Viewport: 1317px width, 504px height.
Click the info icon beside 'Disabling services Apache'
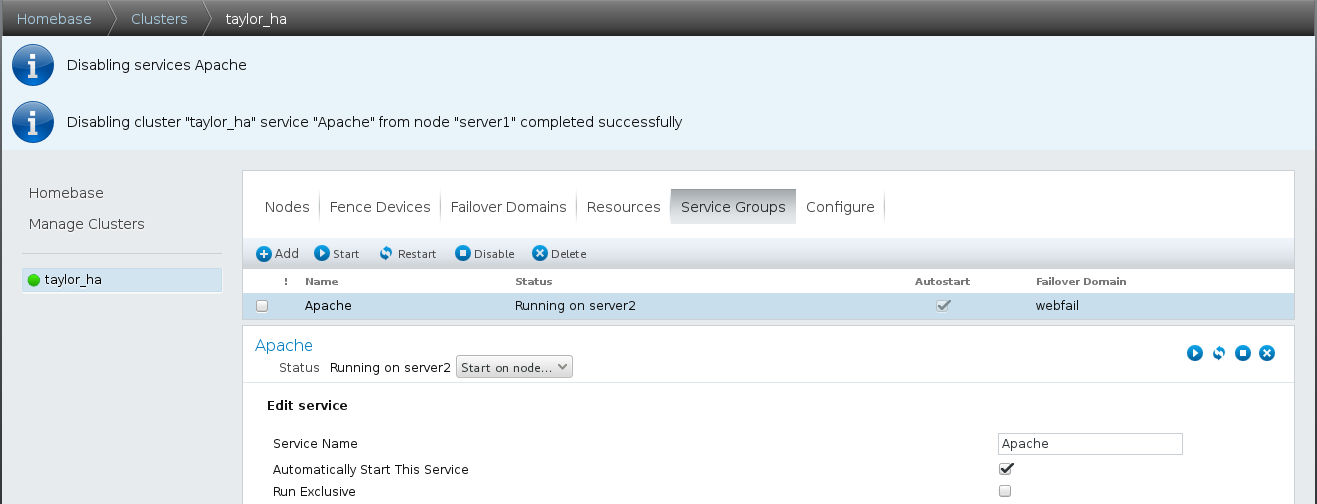(33, 65)
